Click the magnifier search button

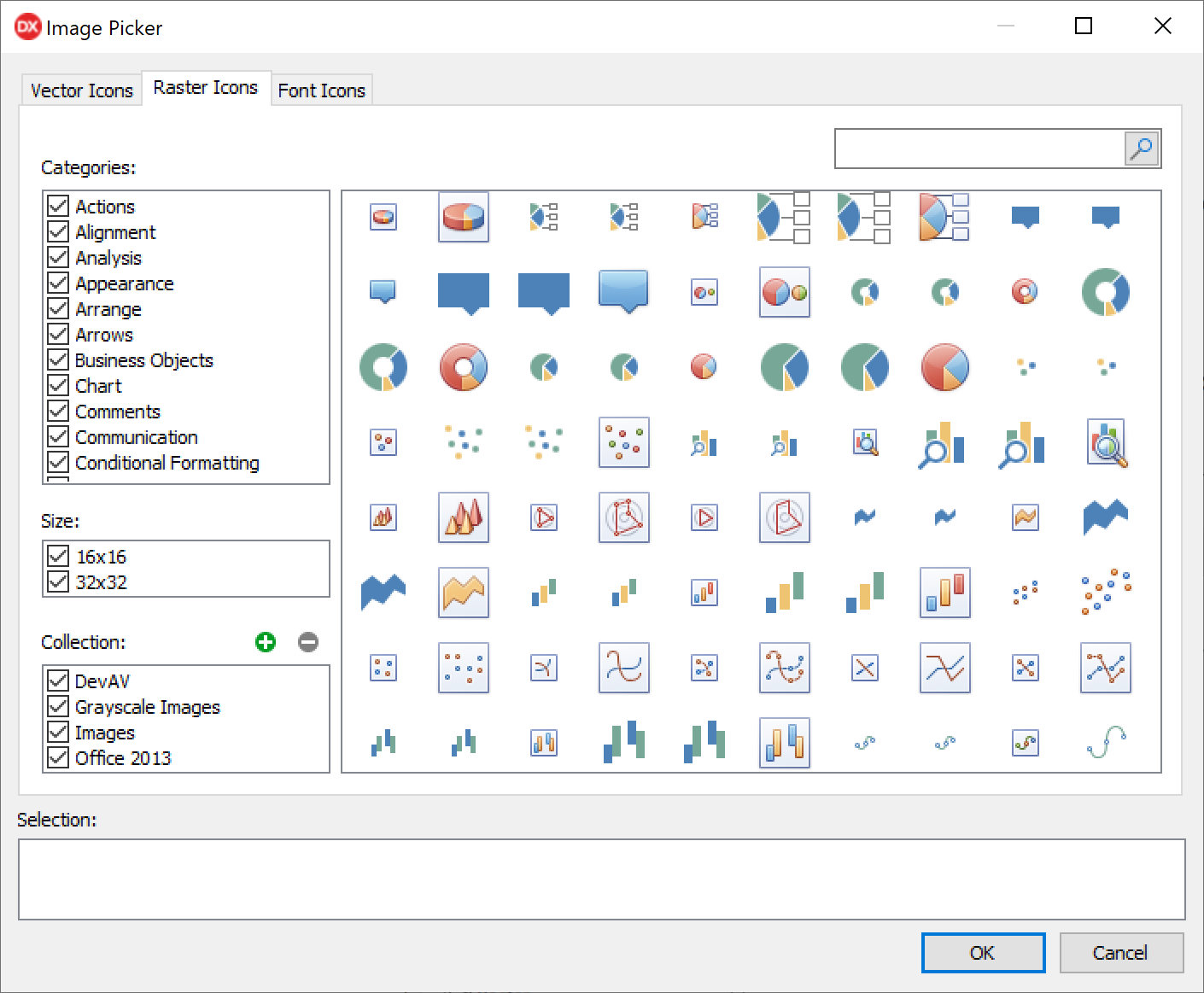(x=1142, y=149)
